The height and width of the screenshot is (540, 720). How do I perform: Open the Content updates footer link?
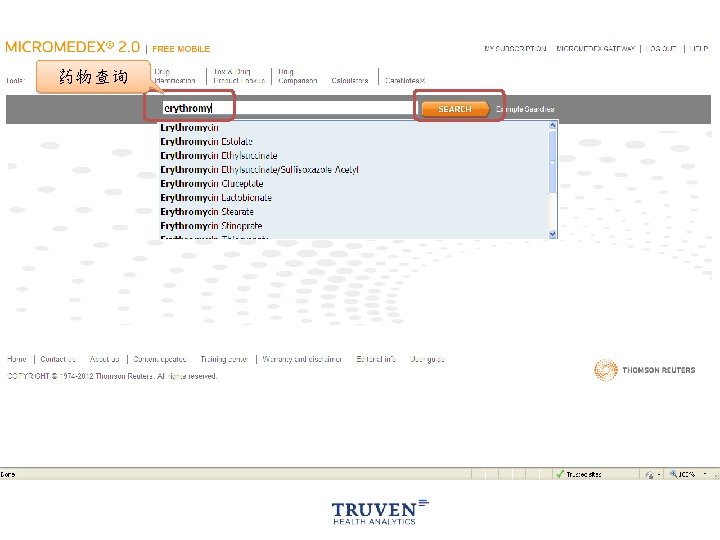(x=160, y=359)
